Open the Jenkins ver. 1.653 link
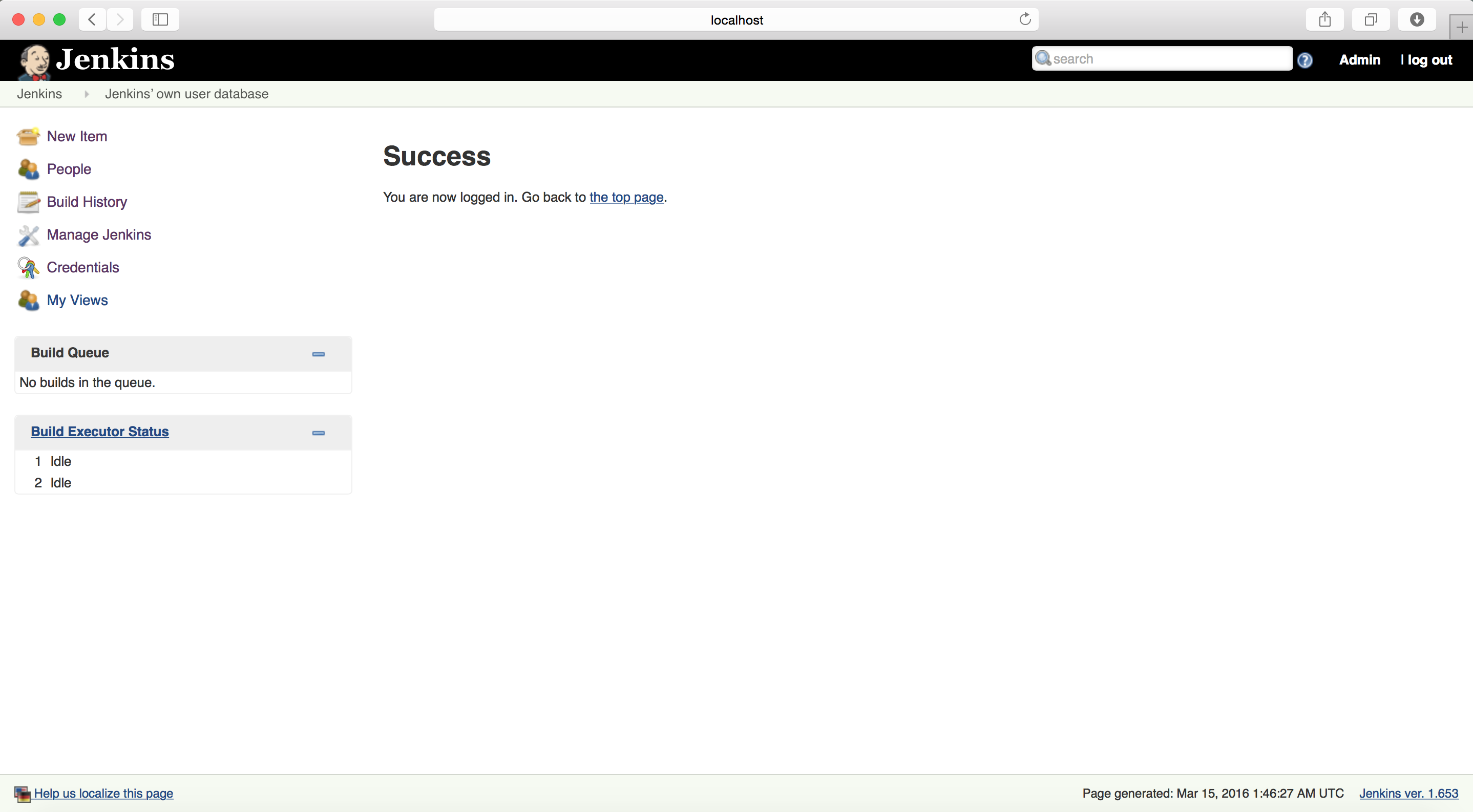Image resolution: width=1473 pixels, height=812 pixels. point(1408,793)
